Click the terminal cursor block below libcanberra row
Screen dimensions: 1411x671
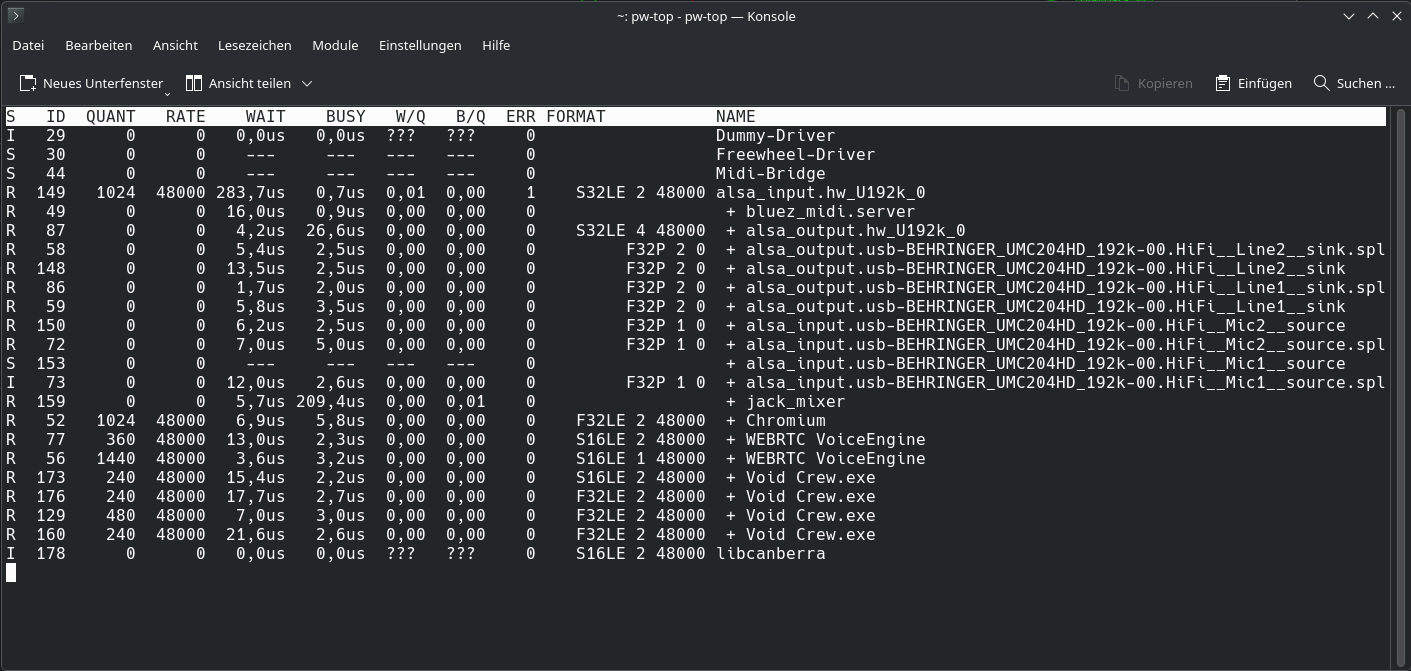11,572
